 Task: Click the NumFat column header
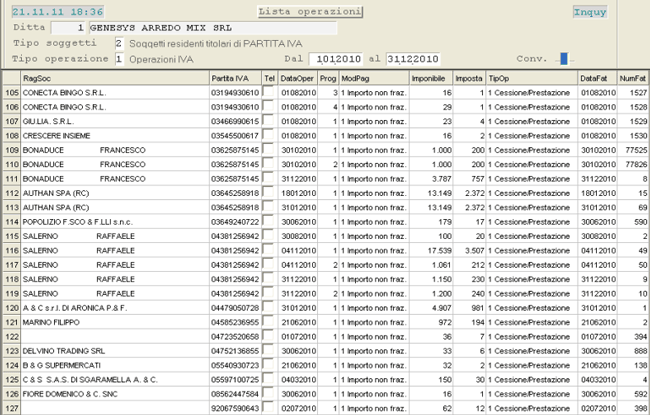coord(632,76)
